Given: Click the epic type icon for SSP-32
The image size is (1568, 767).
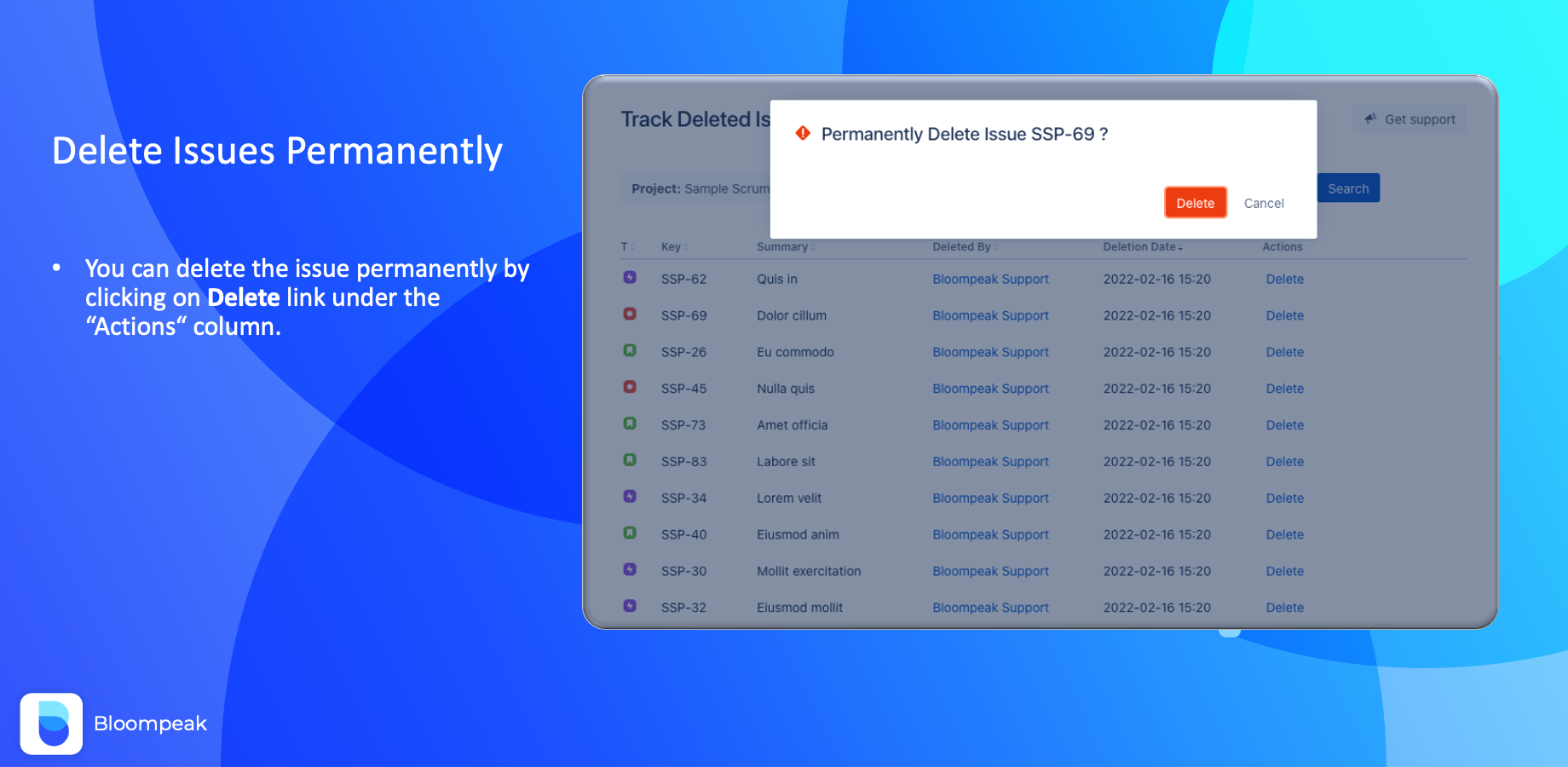Looking at the screenshot, I should (x=630, y=606).
